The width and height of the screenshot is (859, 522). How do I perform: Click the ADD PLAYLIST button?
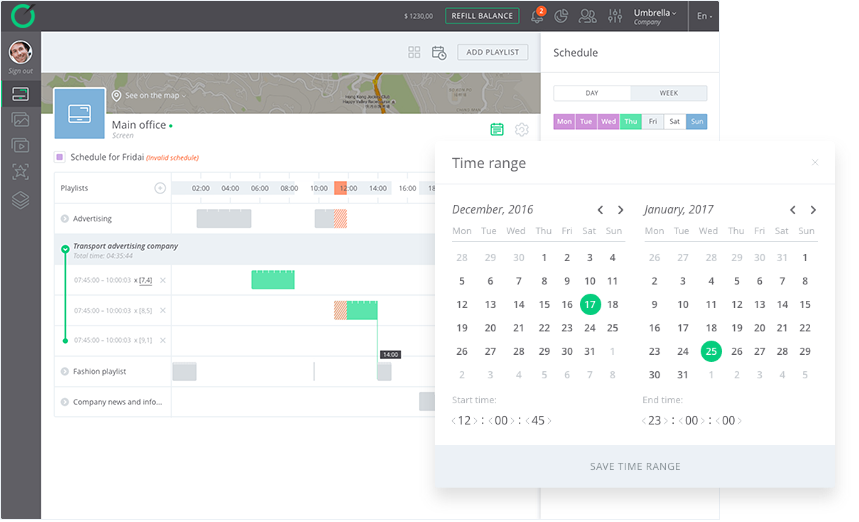click(x=493, y=52)
